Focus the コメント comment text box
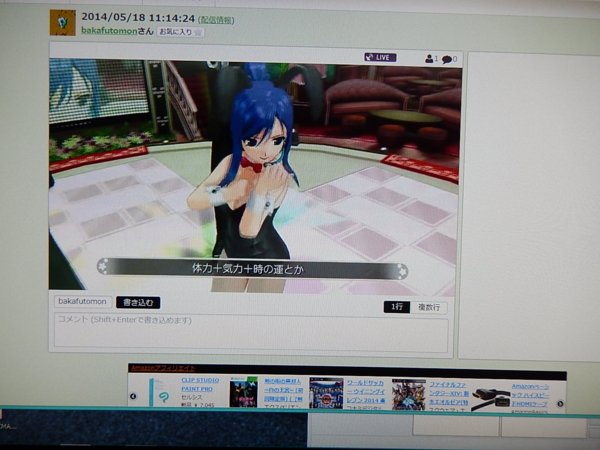Viewport: 600px width, 450px height. (x=251, y=333)
